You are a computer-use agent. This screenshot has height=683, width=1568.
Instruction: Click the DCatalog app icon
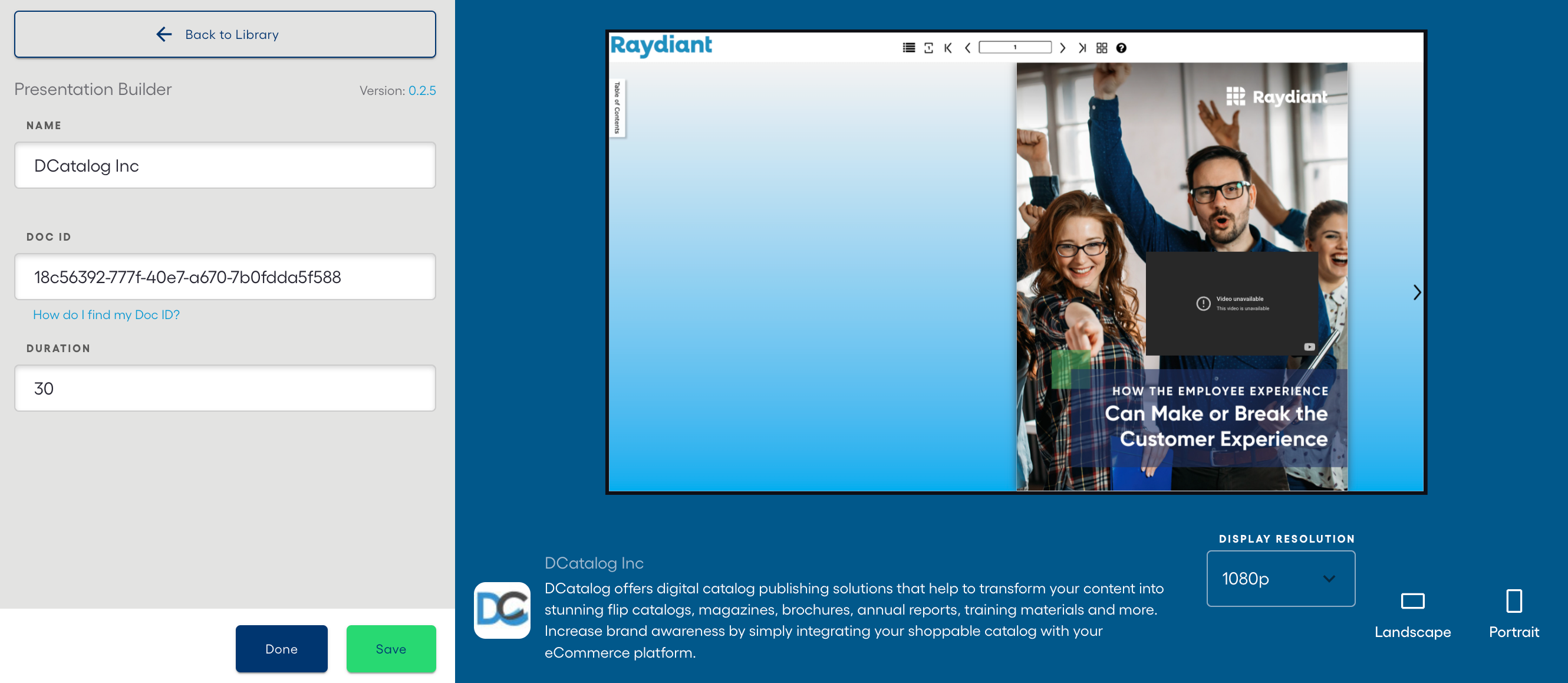(x=502, y=610)
